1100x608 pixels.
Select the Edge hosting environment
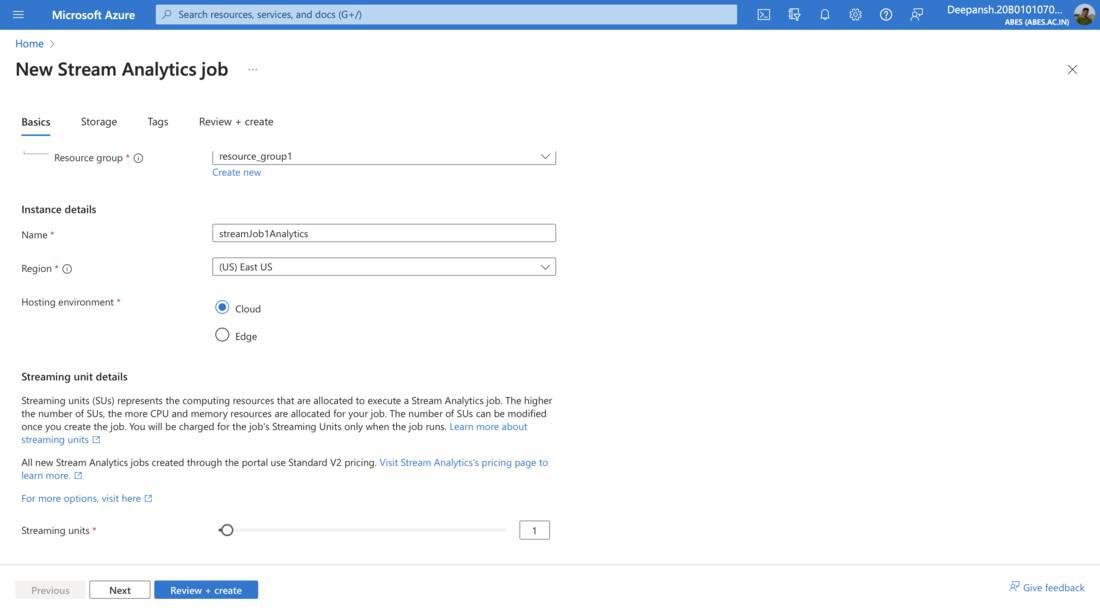point(222,335)
